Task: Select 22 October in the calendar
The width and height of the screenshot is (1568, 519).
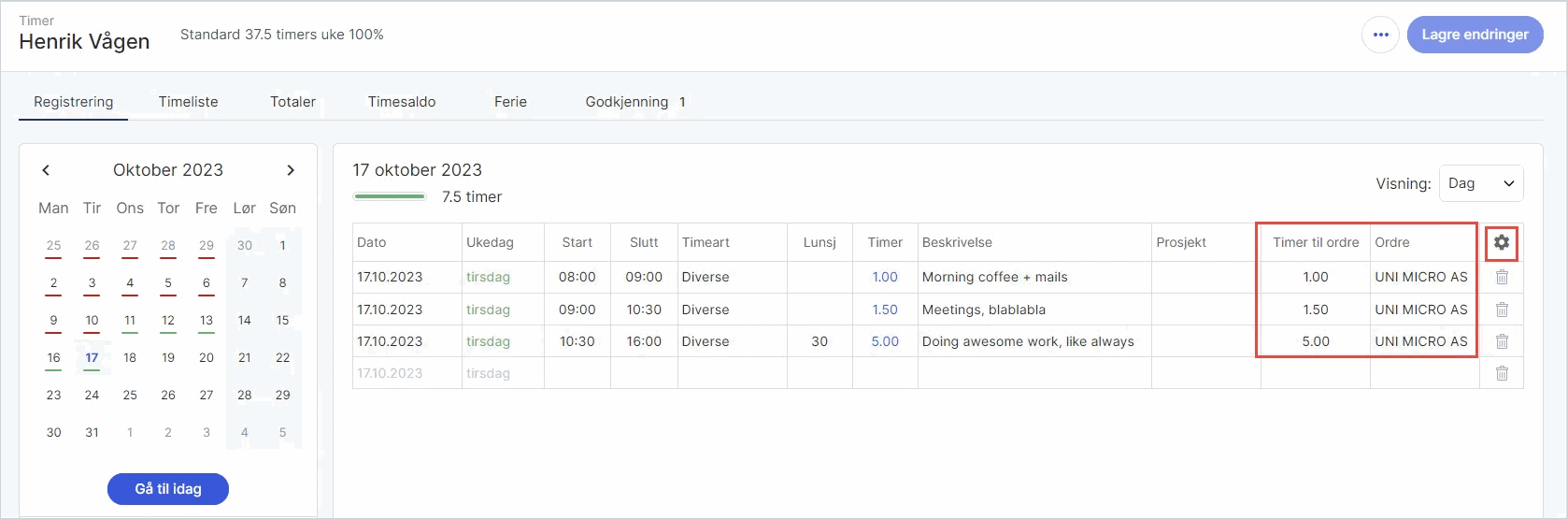Action: [x=282, y=357]
